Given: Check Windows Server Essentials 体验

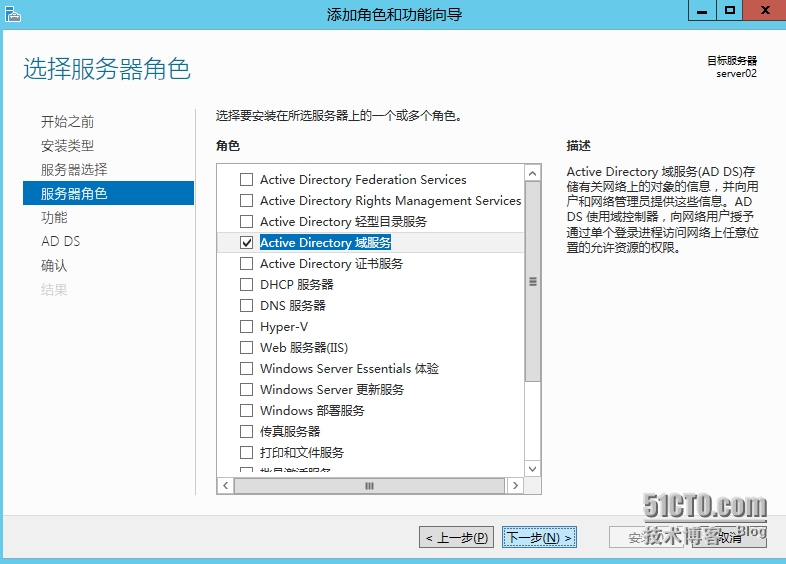Looking at the screenshot, I should pos(246,368).
